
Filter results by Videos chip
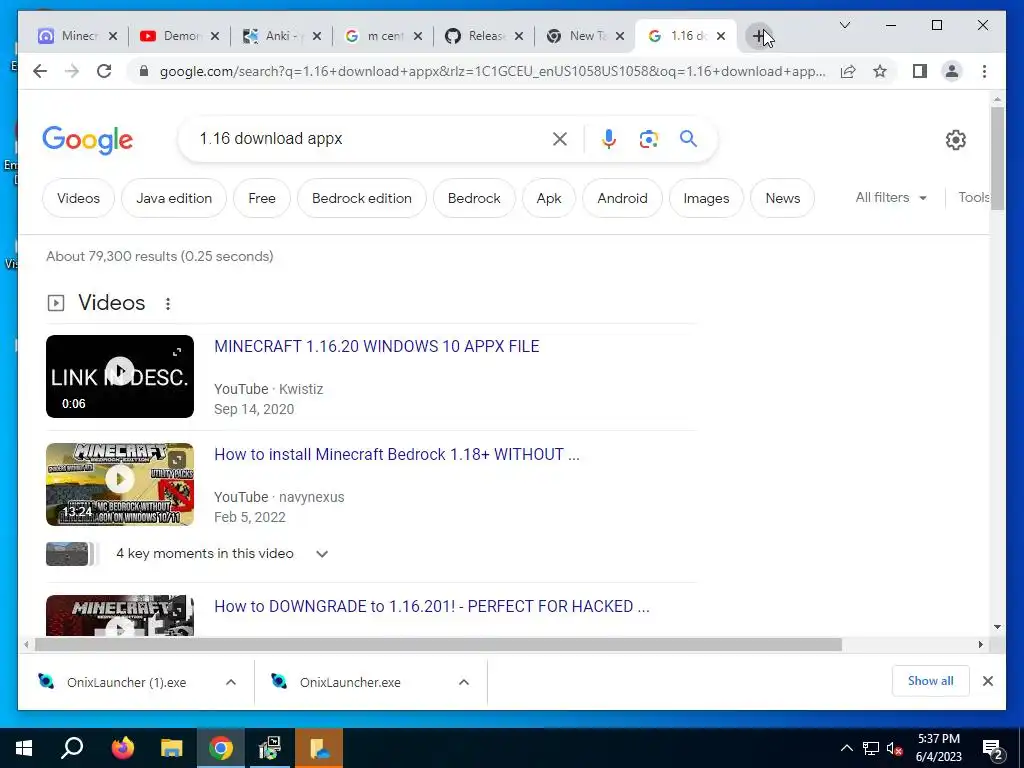[78, 198]
